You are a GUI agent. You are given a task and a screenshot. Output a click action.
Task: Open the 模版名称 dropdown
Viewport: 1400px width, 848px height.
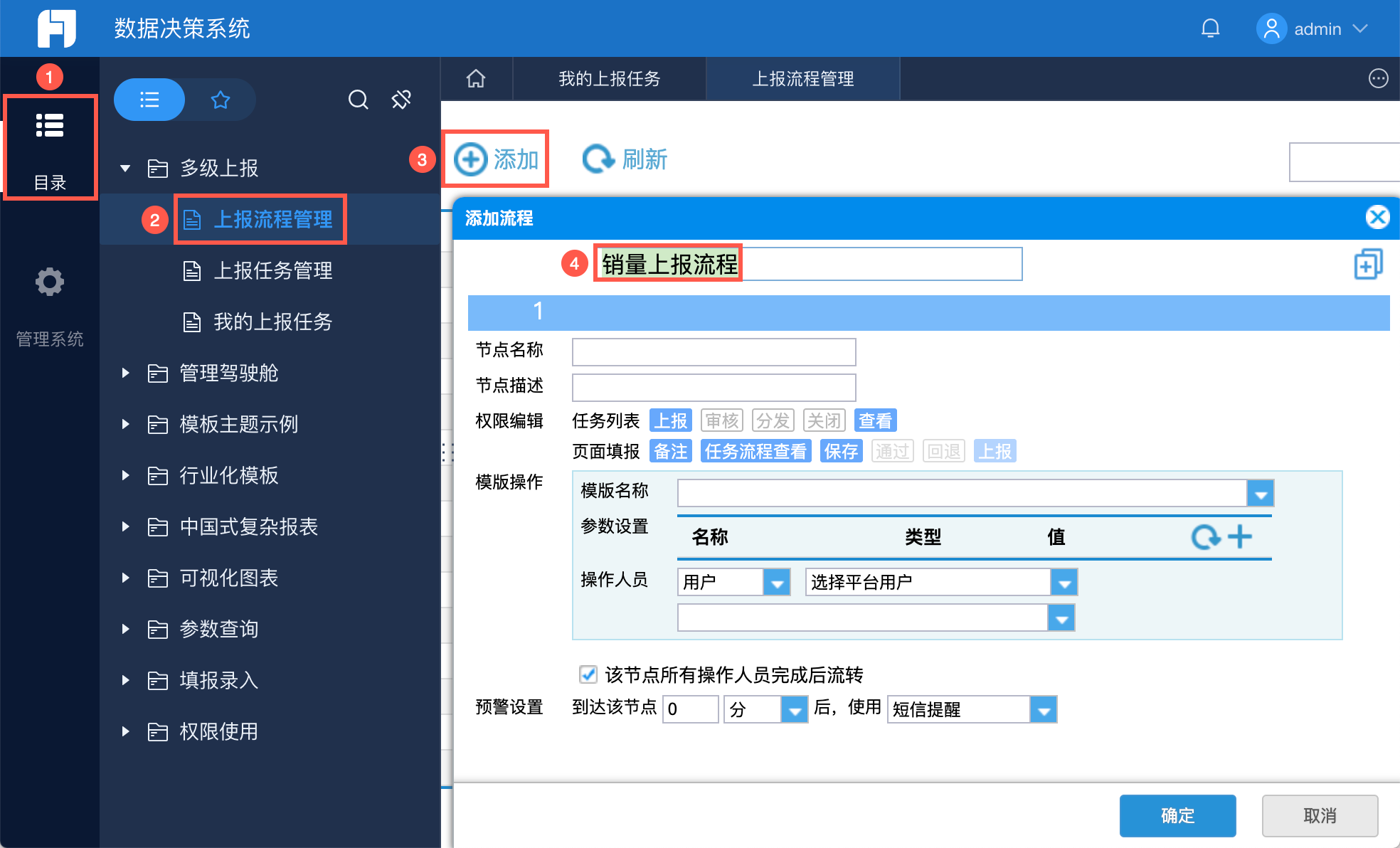[1261, 493]
